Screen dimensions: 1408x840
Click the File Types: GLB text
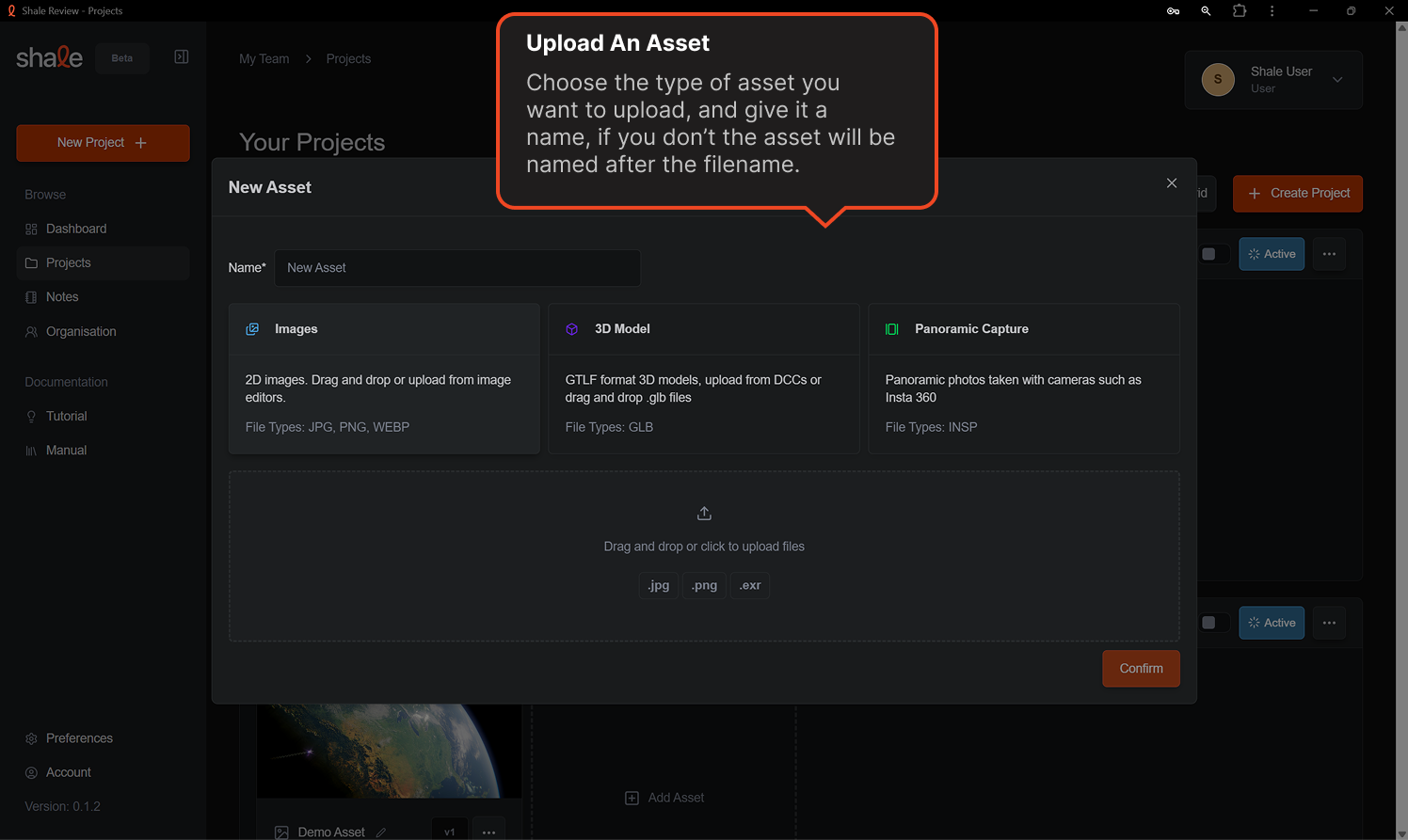(609, 427)
